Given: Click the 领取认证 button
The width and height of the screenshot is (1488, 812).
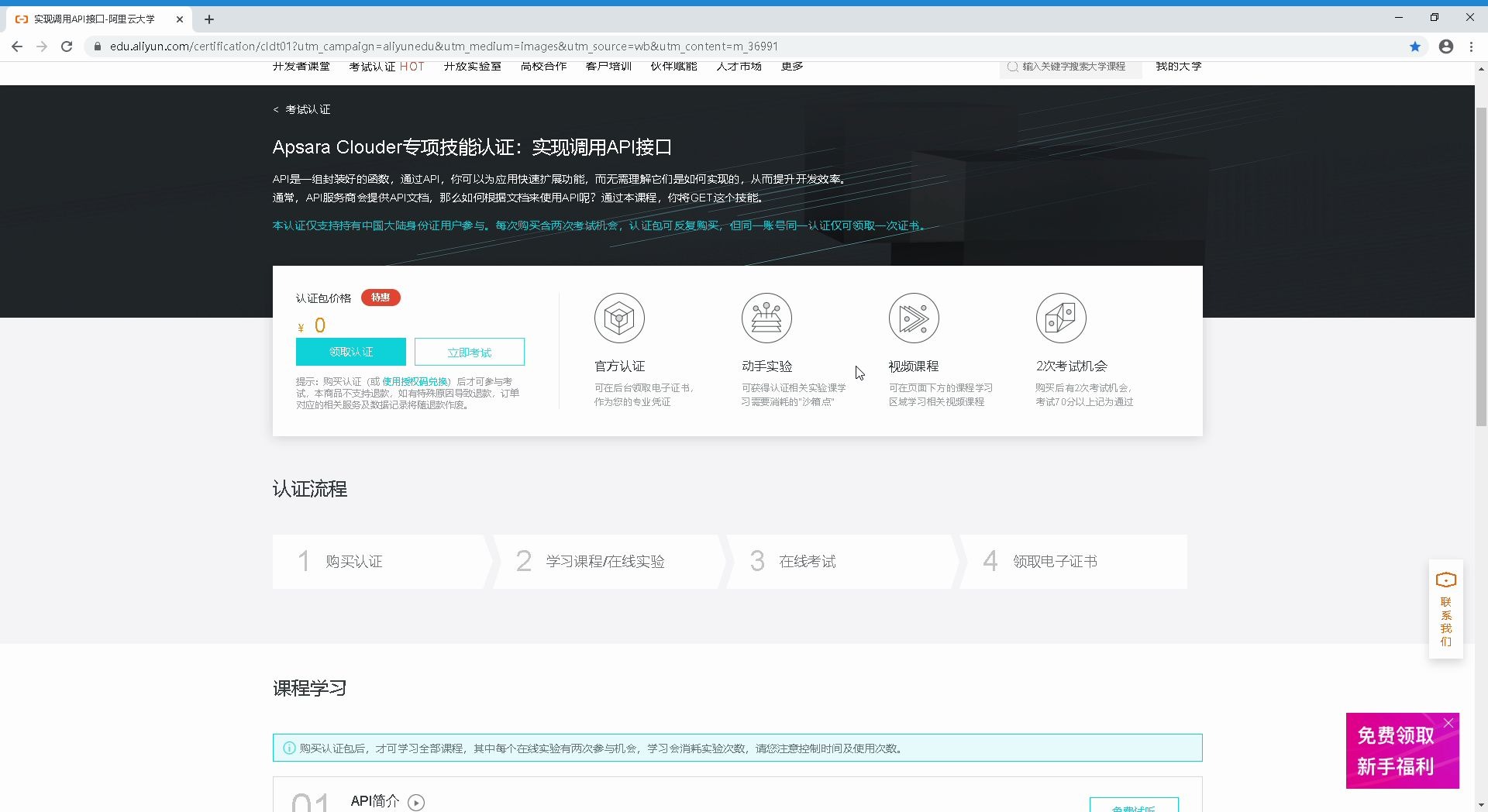Looking at the screenshot, I should 351,352.
